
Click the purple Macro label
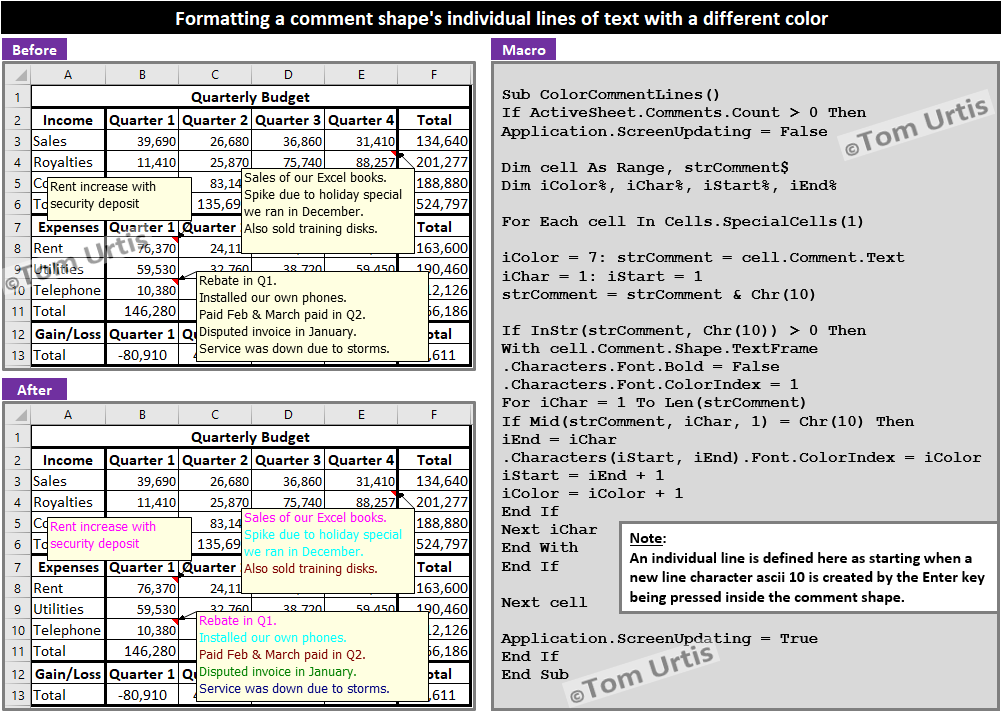523,50
